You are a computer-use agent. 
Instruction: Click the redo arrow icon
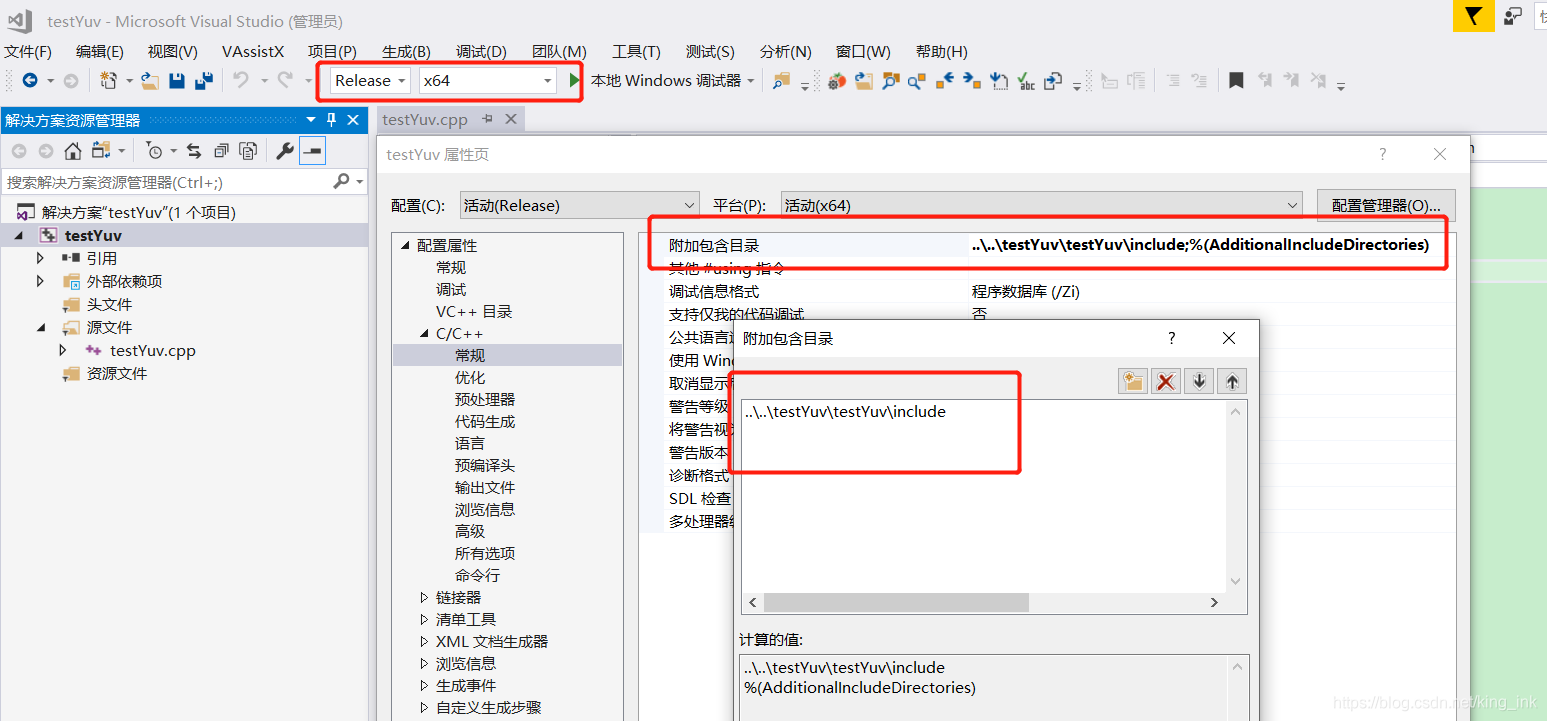point(285,80)
